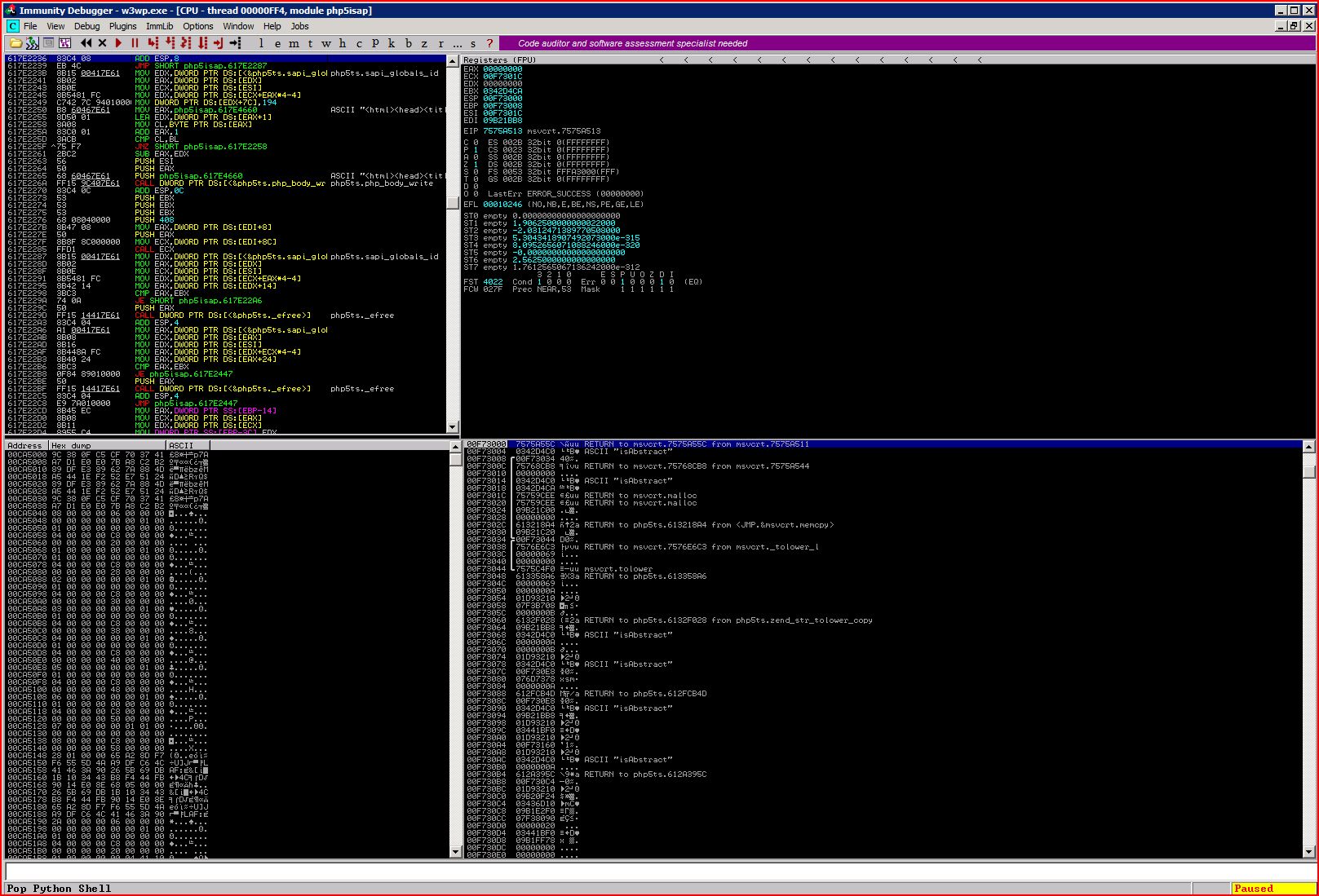
Task: Click the Execute till return icon
Action: (x=219, y=43)
